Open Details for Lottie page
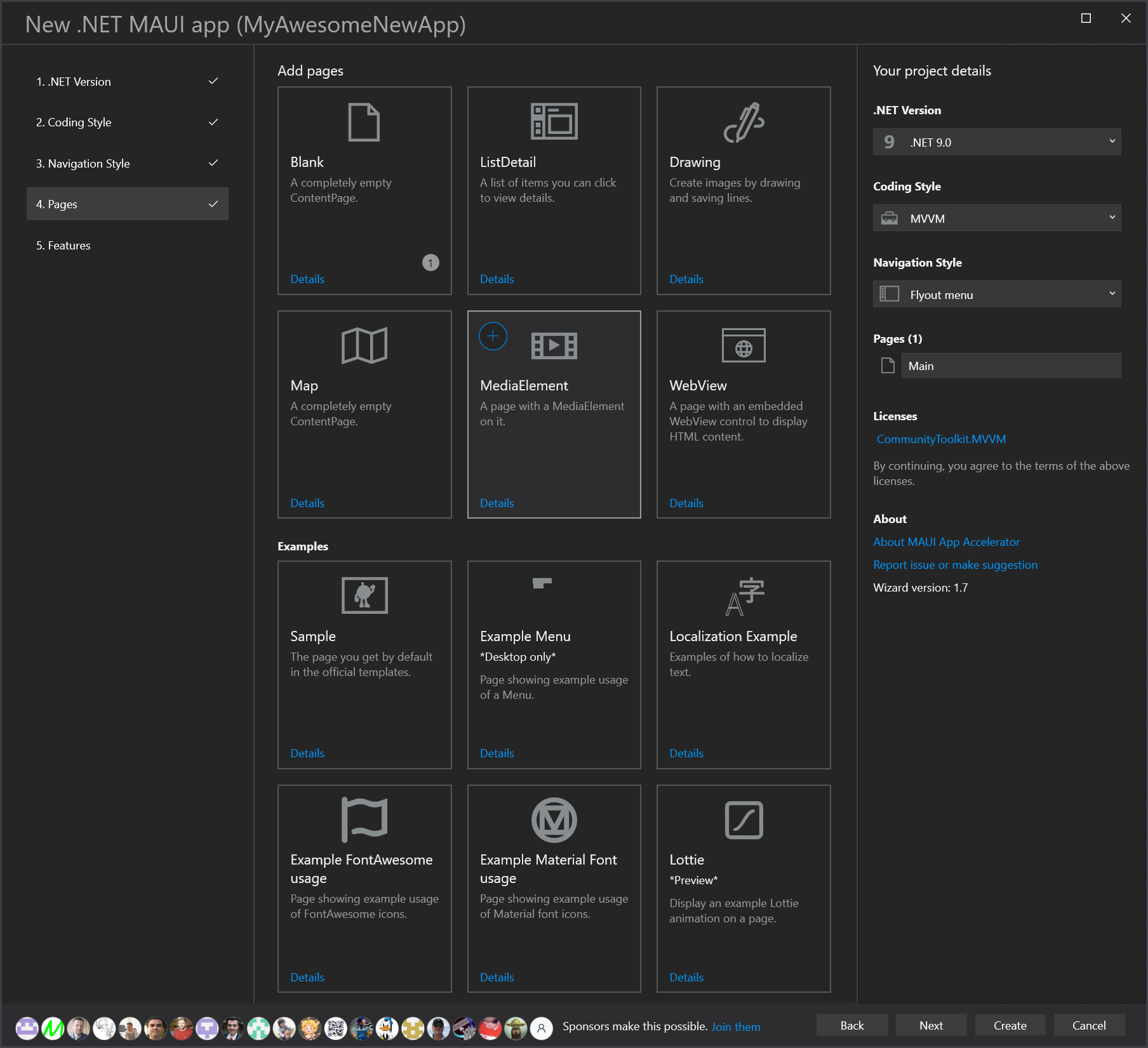The width and height of the screenshot is (1148, 1048). pyautogui.click(x=686, y=977)
